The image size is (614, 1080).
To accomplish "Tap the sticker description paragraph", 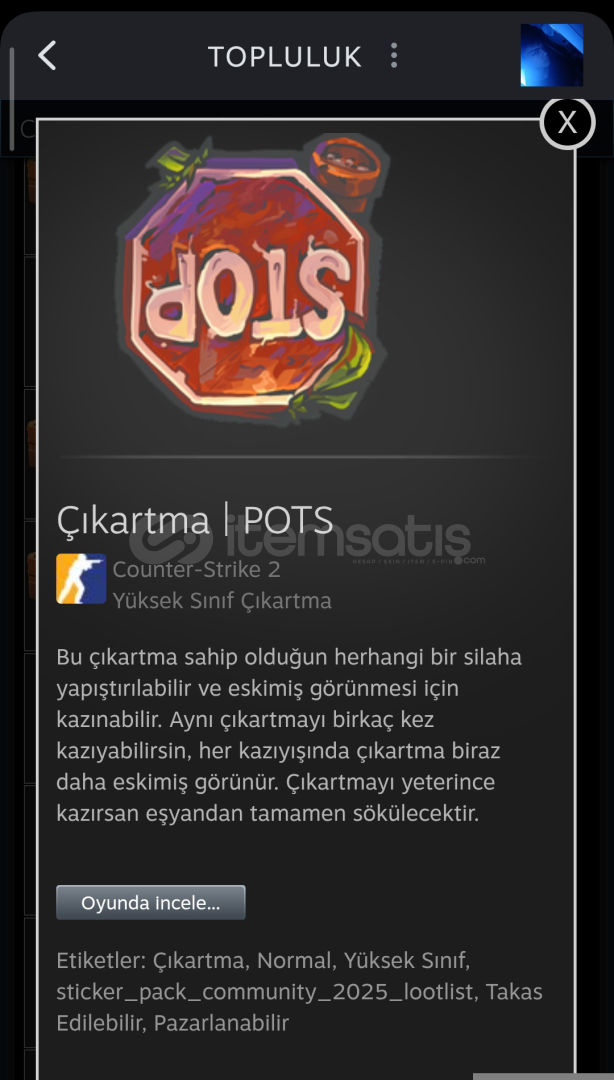I will tap(289, 735).
